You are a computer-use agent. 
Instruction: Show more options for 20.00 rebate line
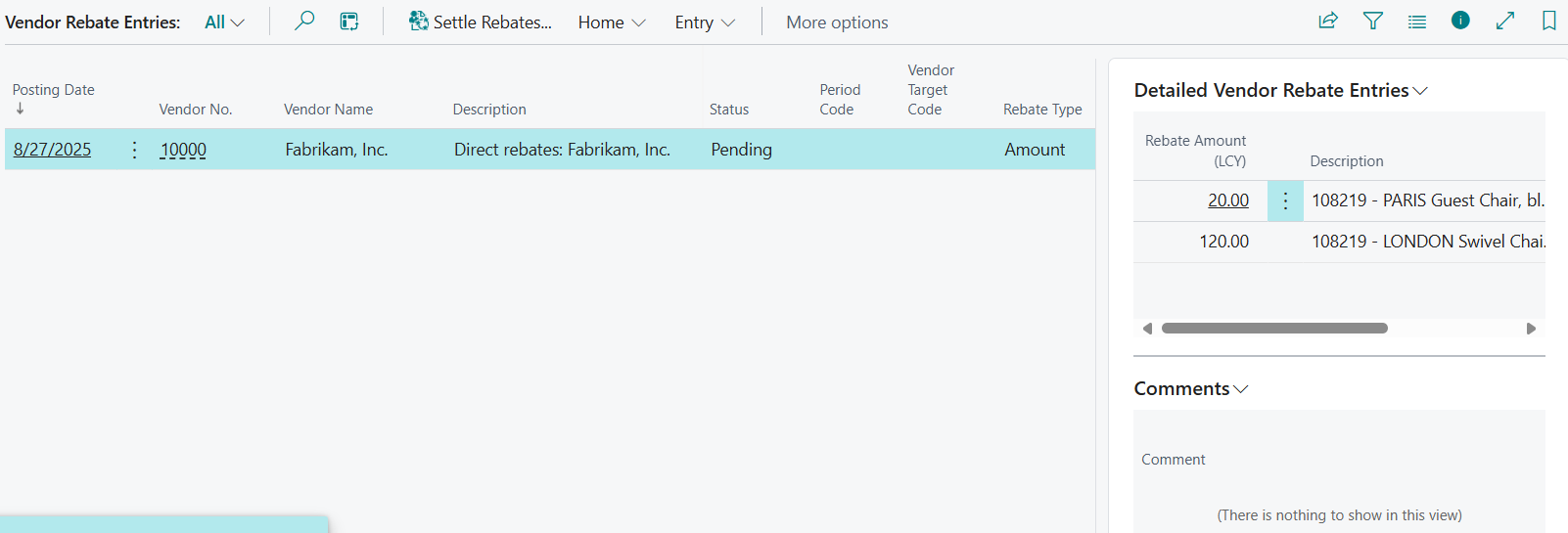point(1285,201)
